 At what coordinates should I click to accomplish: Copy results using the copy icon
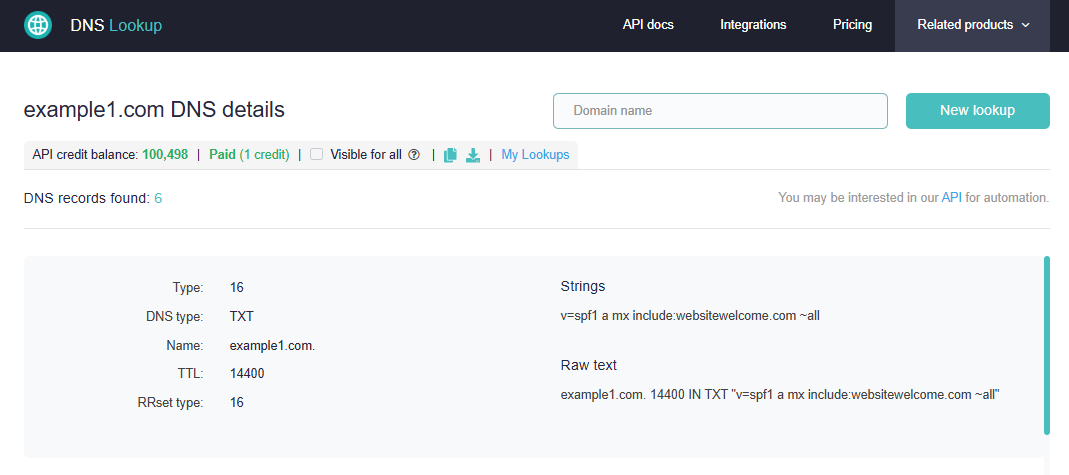click(x=450, y=155)
